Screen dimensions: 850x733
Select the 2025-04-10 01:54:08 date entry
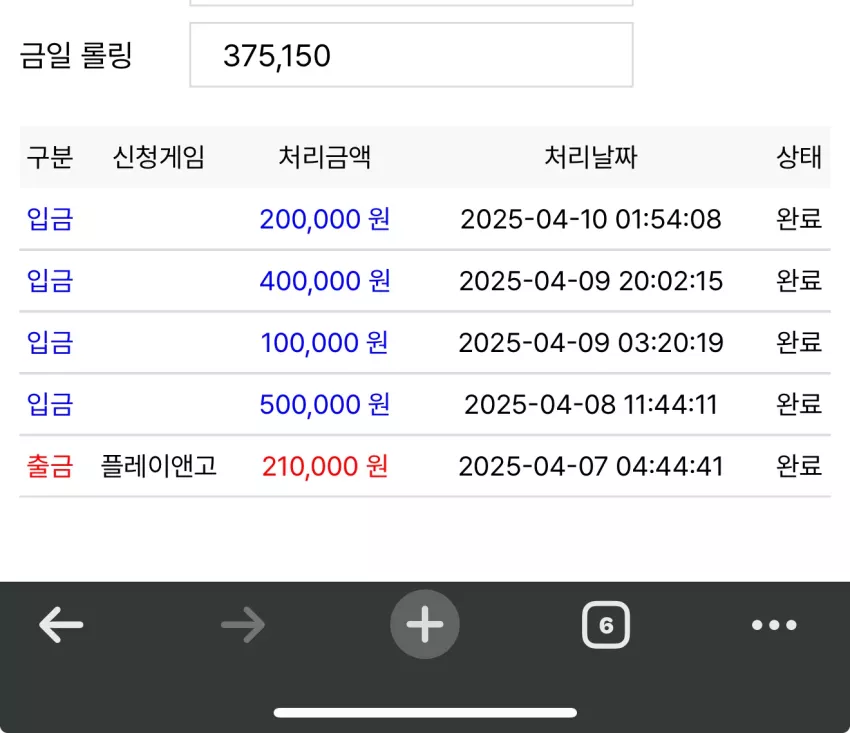pyautogui.click(x=591, y=220)
